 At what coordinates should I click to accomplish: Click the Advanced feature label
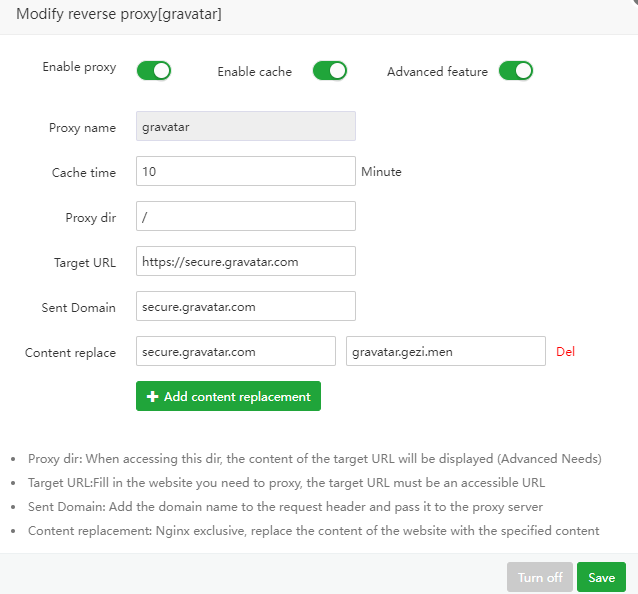coord(437,72)
